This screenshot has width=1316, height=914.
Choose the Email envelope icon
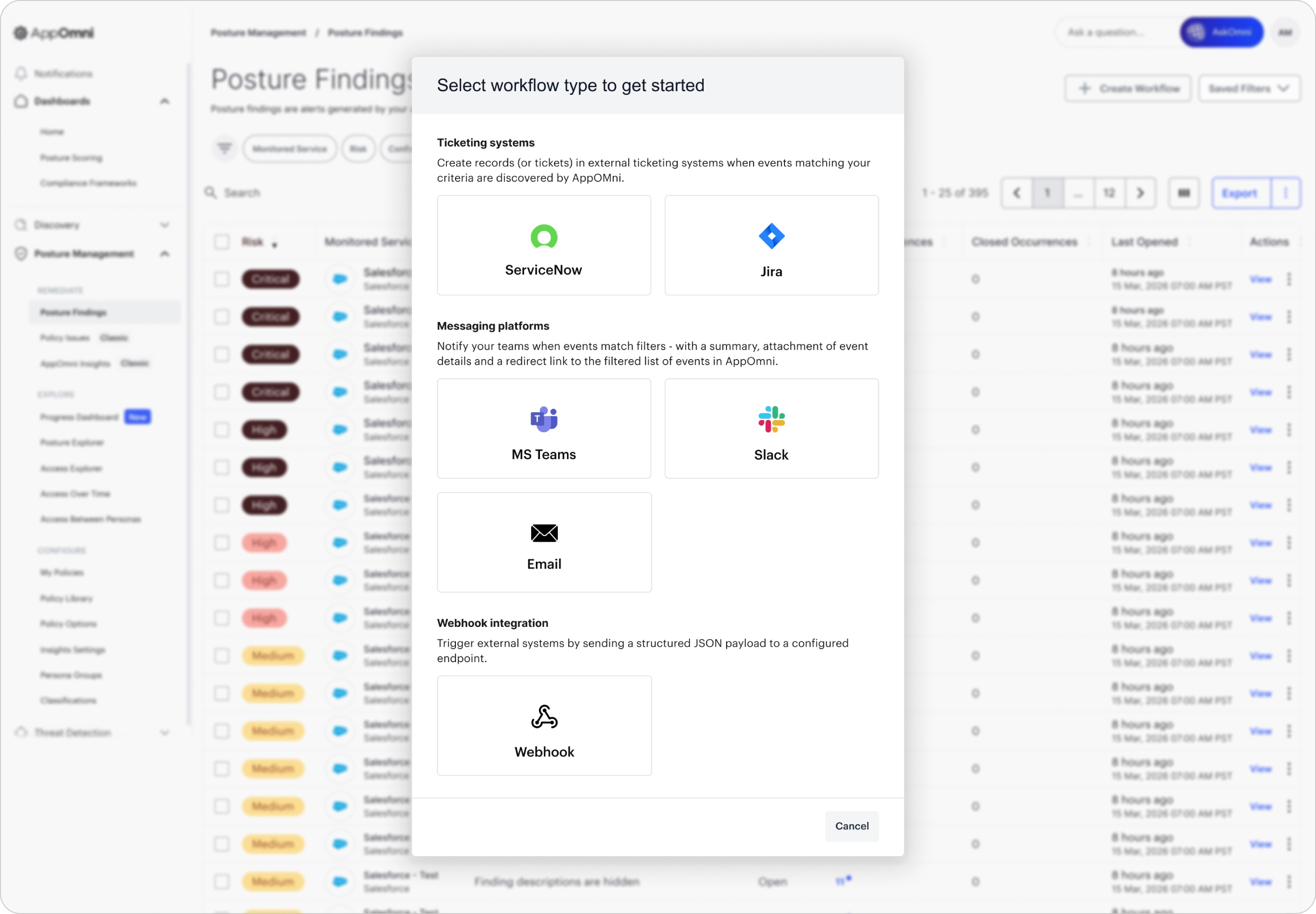point(543,533)
